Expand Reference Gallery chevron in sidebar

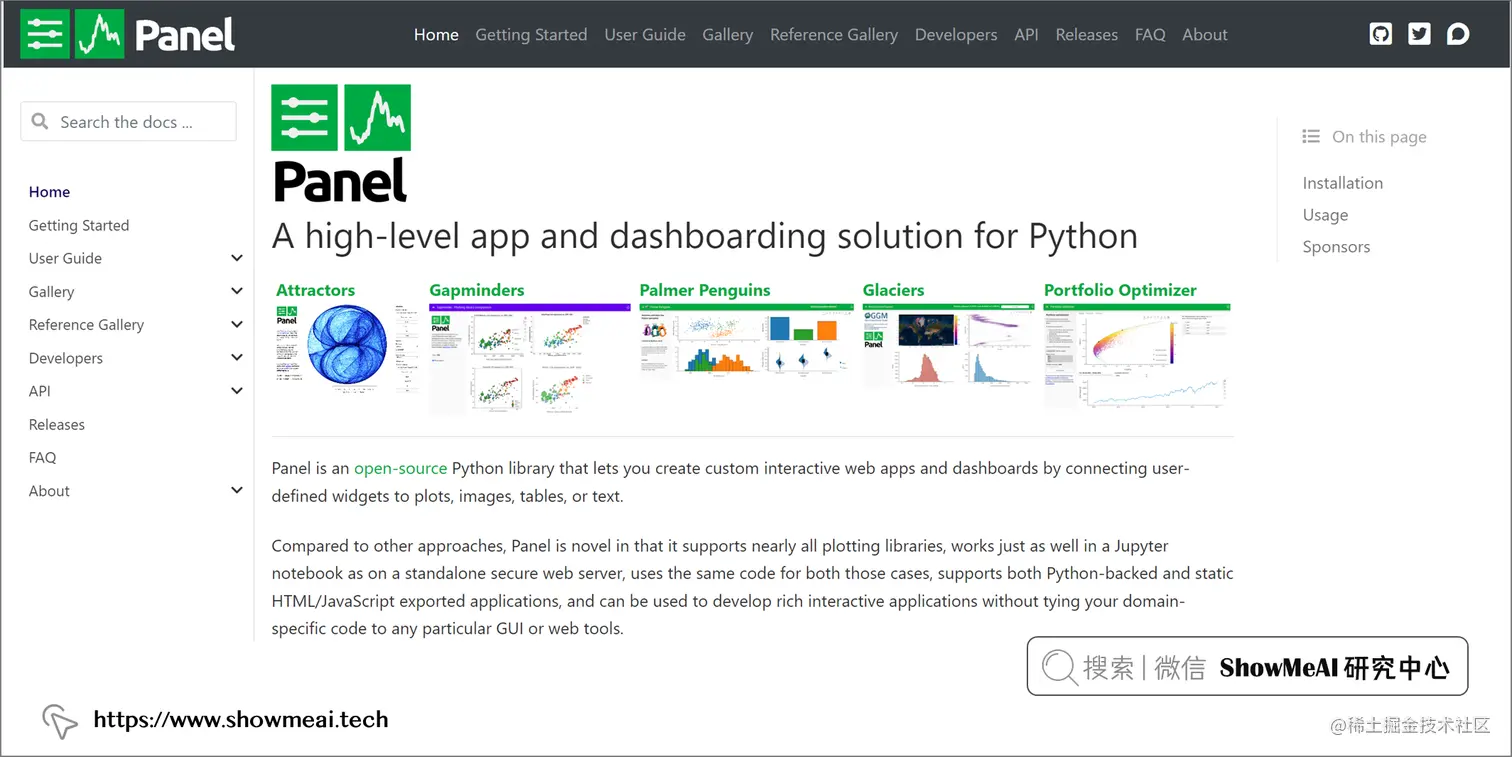237,324
